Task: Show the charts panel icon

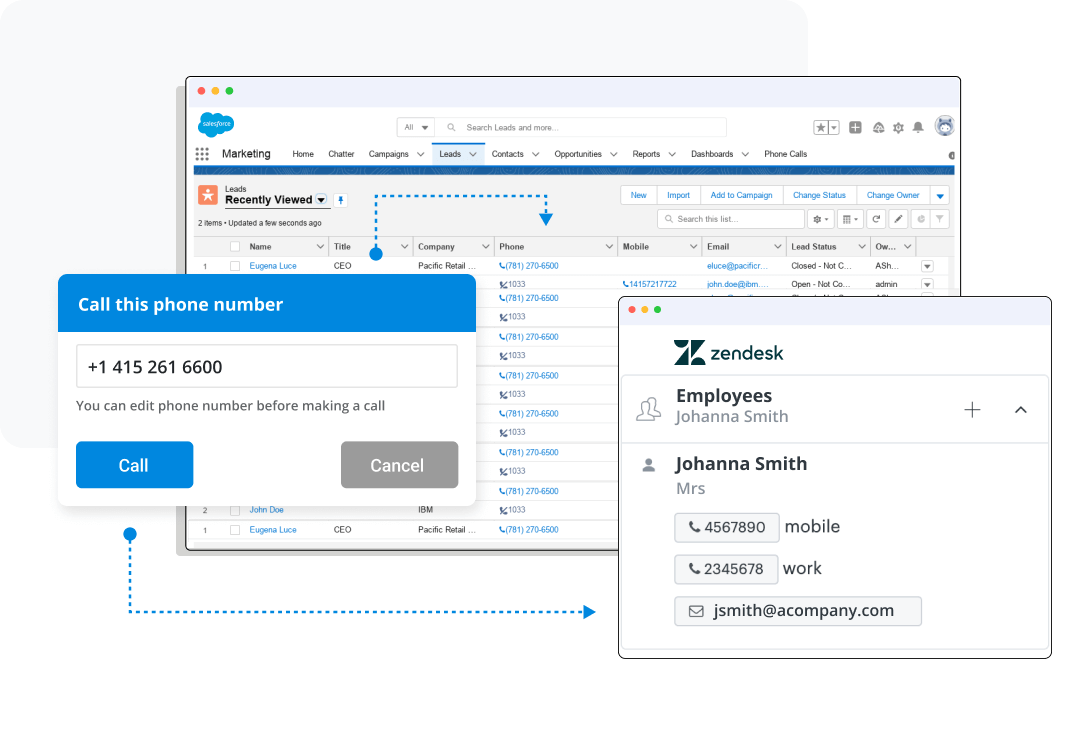Action: coord(920,219)
